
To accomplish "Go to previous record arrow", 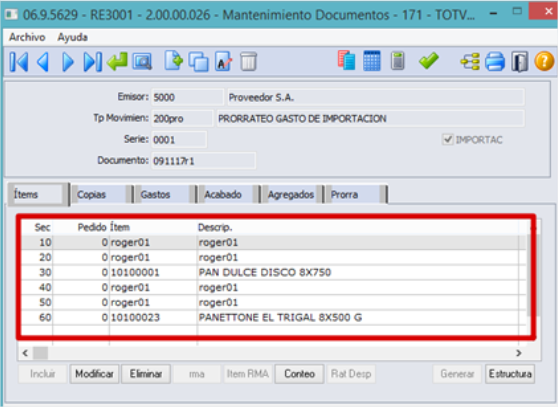I will pos(43,62).
